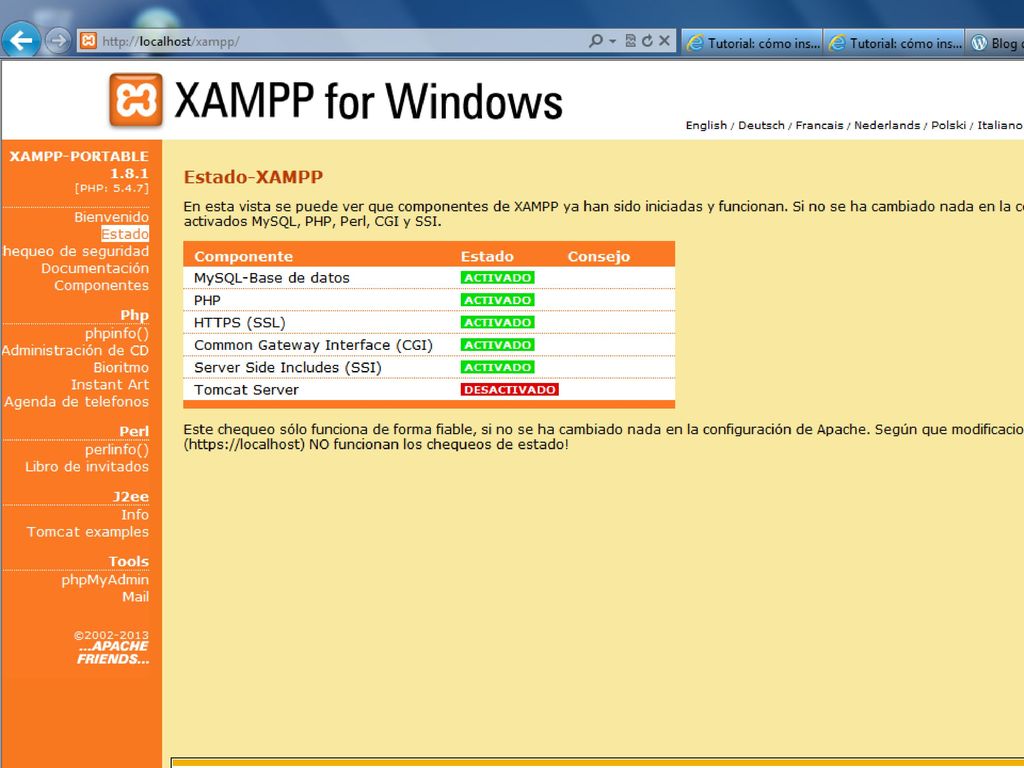Open phpinfo() link
This screenshot has width=1024, height=768.
point(116,334)
